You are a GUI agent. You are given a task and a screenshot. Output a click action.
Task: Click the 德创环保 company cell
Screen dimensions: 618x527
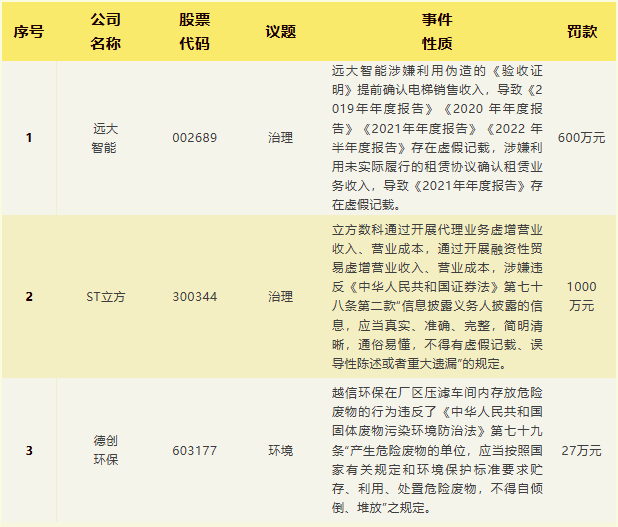pos(105,451)
